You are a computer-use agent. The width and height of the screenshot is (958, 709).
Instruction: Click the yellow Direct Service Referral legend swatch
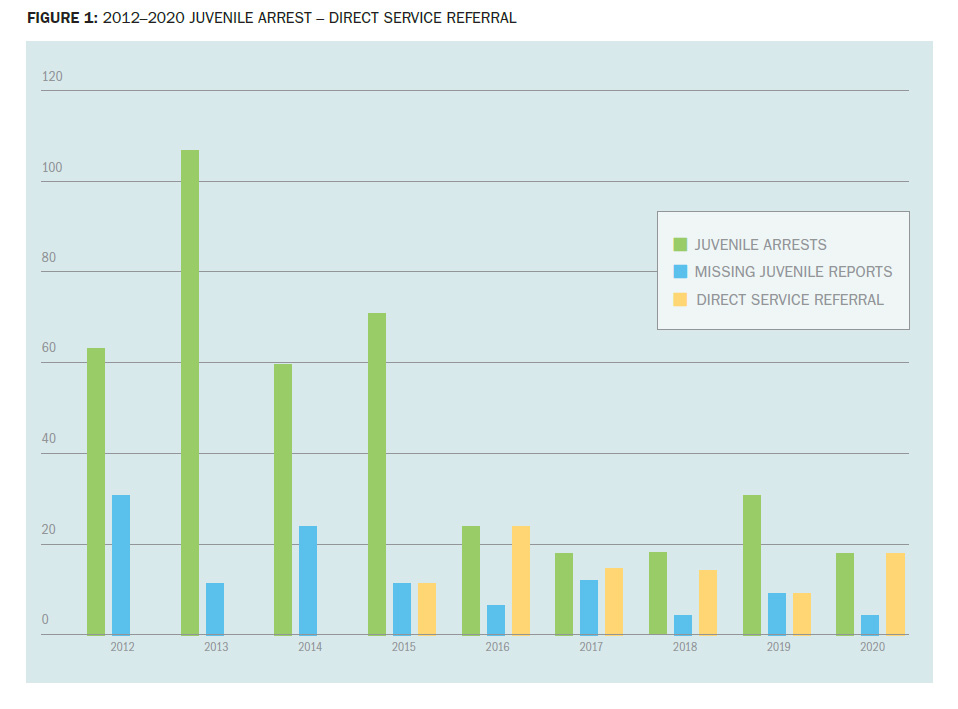click(x=680, y=299)
